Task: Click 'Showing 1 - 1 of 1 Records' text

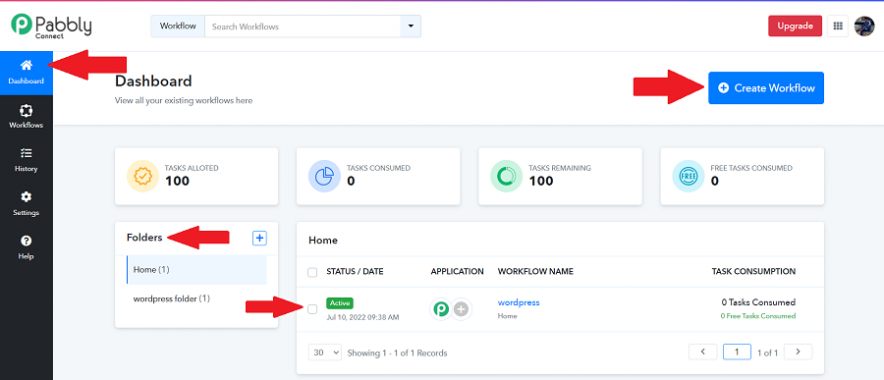Action: tap(397, 353)
